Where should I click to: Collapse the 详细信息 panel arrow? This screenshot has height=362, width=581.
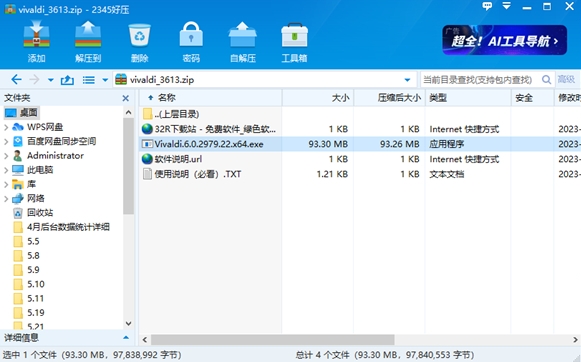(x=126, y=338)
